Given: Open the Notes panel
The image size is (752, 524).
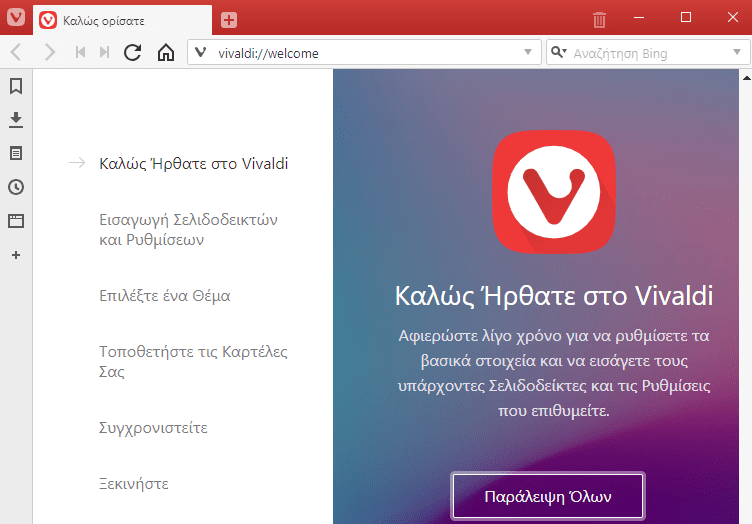Looking at the screenshot, I should (16, 153).
